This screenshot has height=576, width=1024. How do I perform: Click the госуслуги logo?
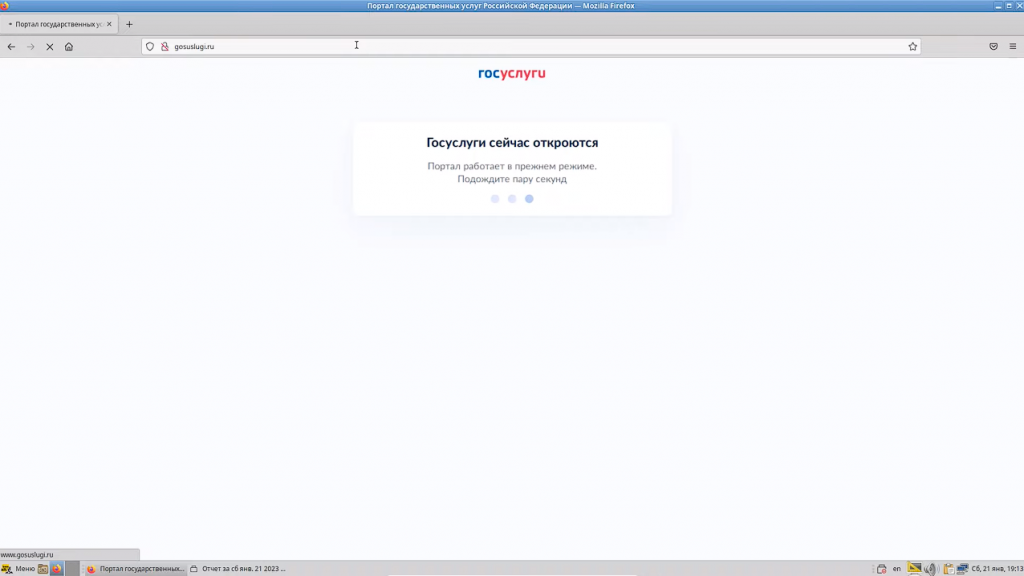pos(511,73)
